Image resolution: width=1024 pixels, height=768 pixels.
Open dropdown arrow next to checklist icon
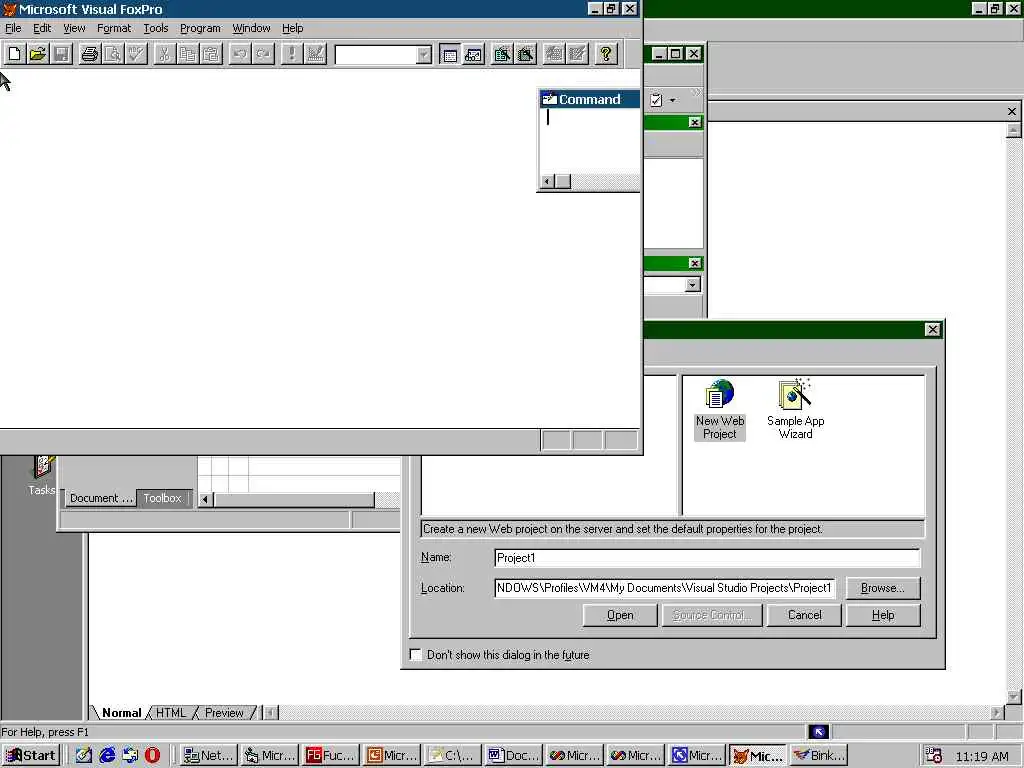click(x=673, y=101)
